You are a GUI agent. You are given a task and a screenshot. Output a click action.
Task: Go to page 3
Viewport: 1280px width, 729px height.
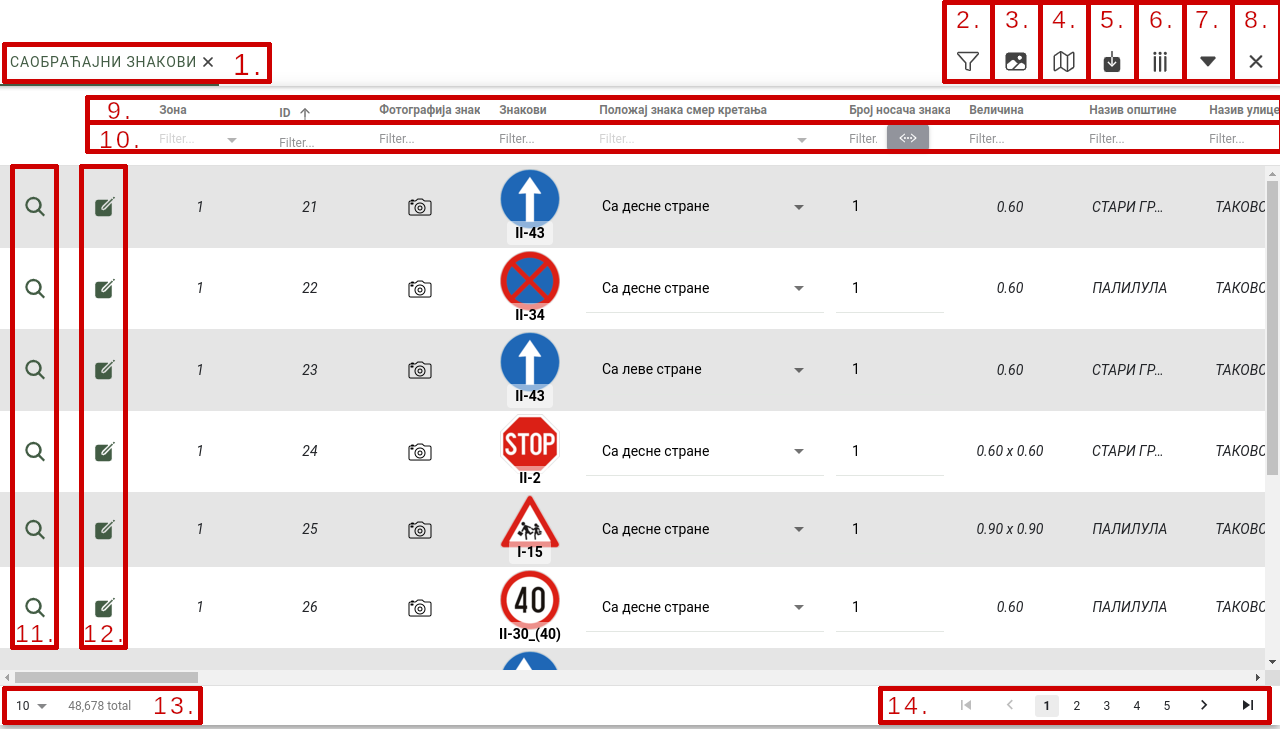pos(1106,706)
